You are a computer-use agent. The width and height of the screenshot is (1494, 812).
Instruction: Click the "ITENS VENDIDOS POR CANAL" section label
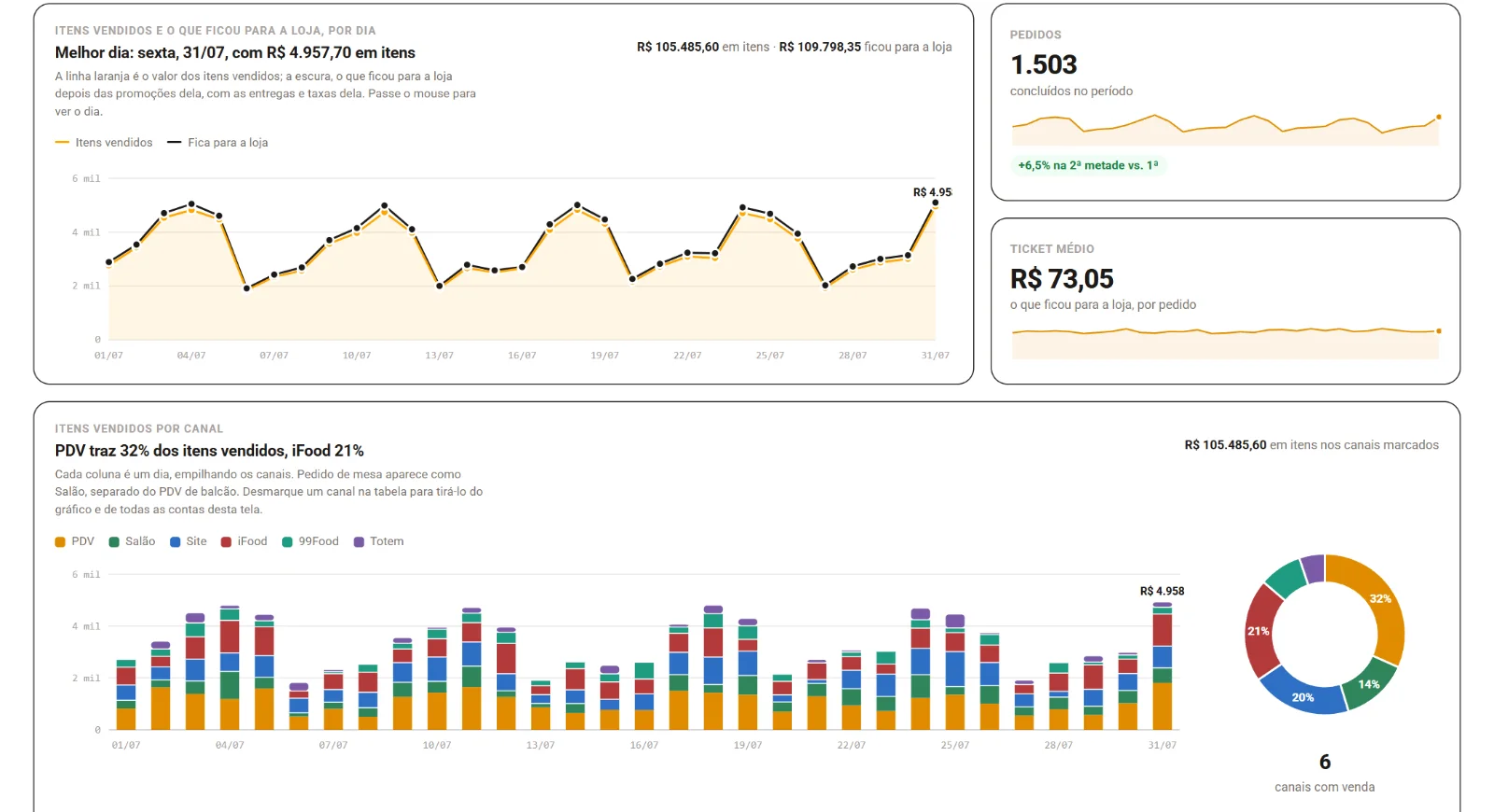(x=139, y=429)
